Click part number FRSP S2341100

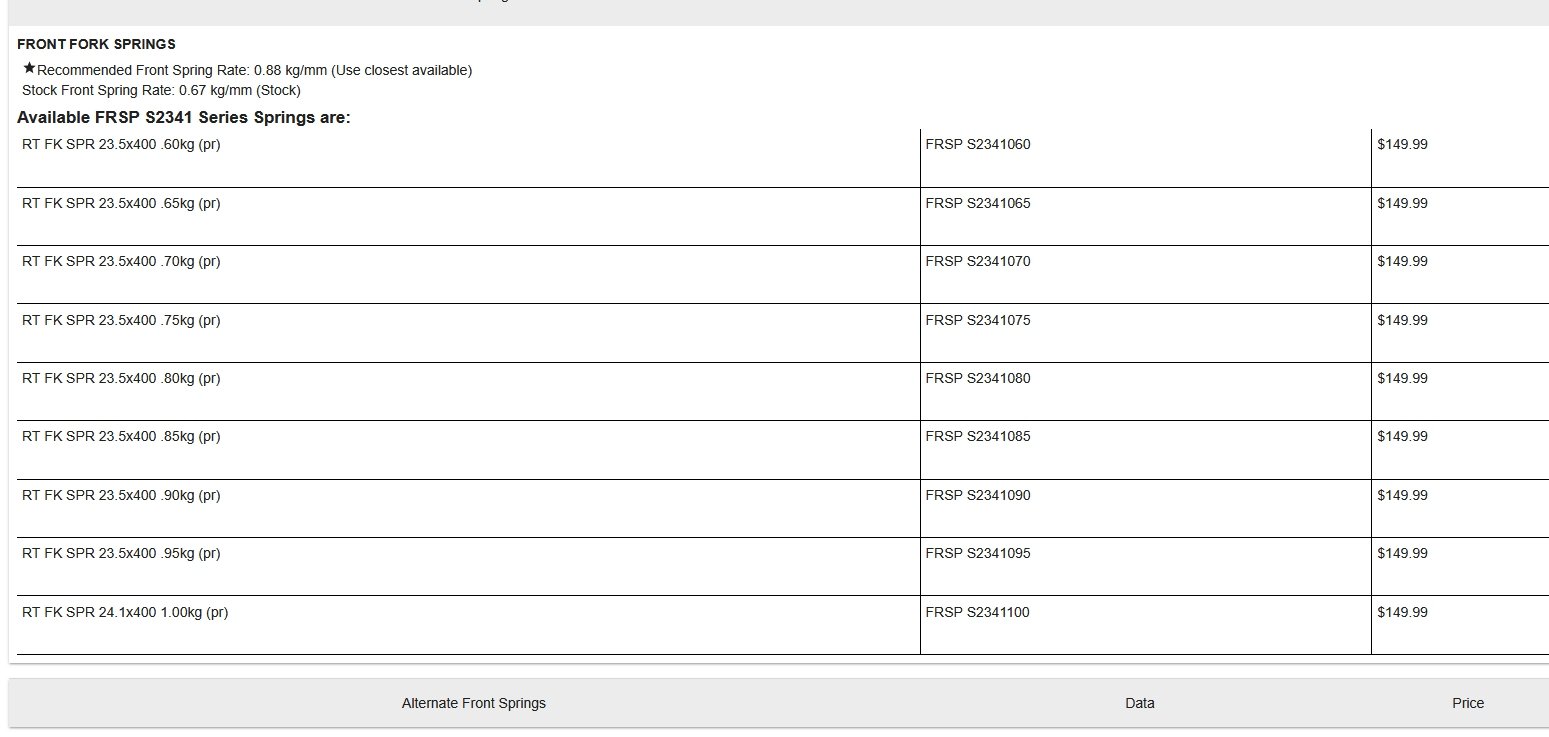pyautogui.click(x=977, y=612)
